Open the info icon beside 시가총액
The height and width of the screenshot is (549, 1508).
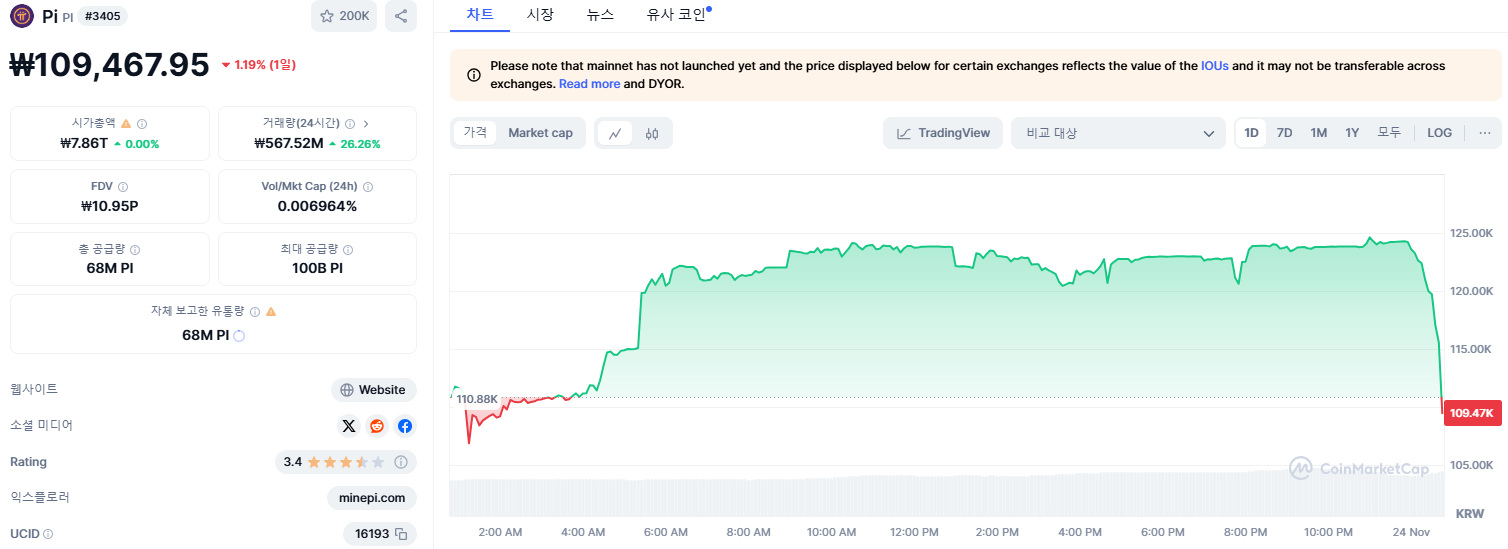click(x=142, y=124)
